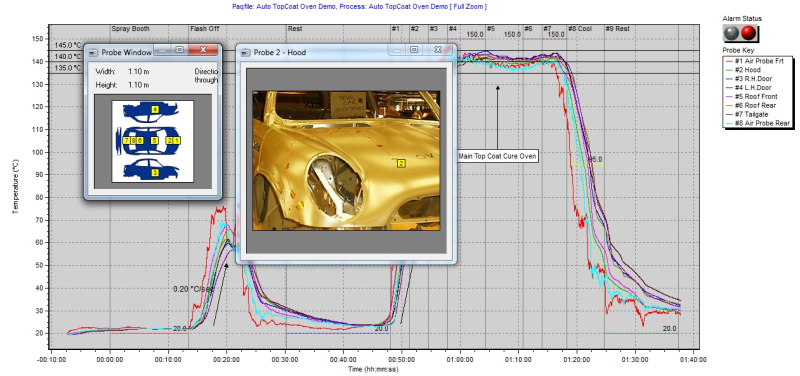The image size is (800, 376).
Task: Click the grey Alarm Status light
Action: (731, 33)
